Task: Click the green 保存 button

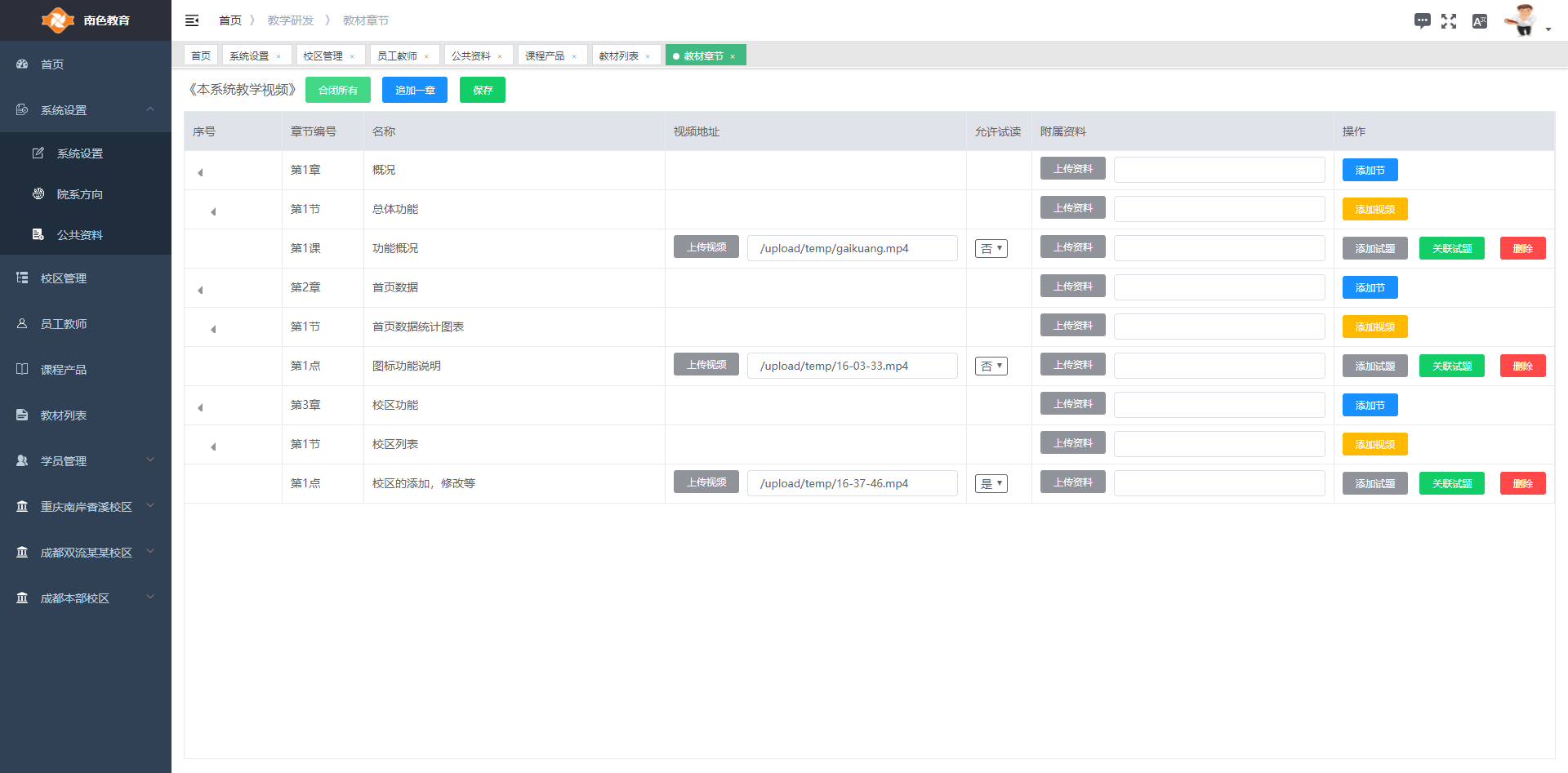Action: (482, 90)
